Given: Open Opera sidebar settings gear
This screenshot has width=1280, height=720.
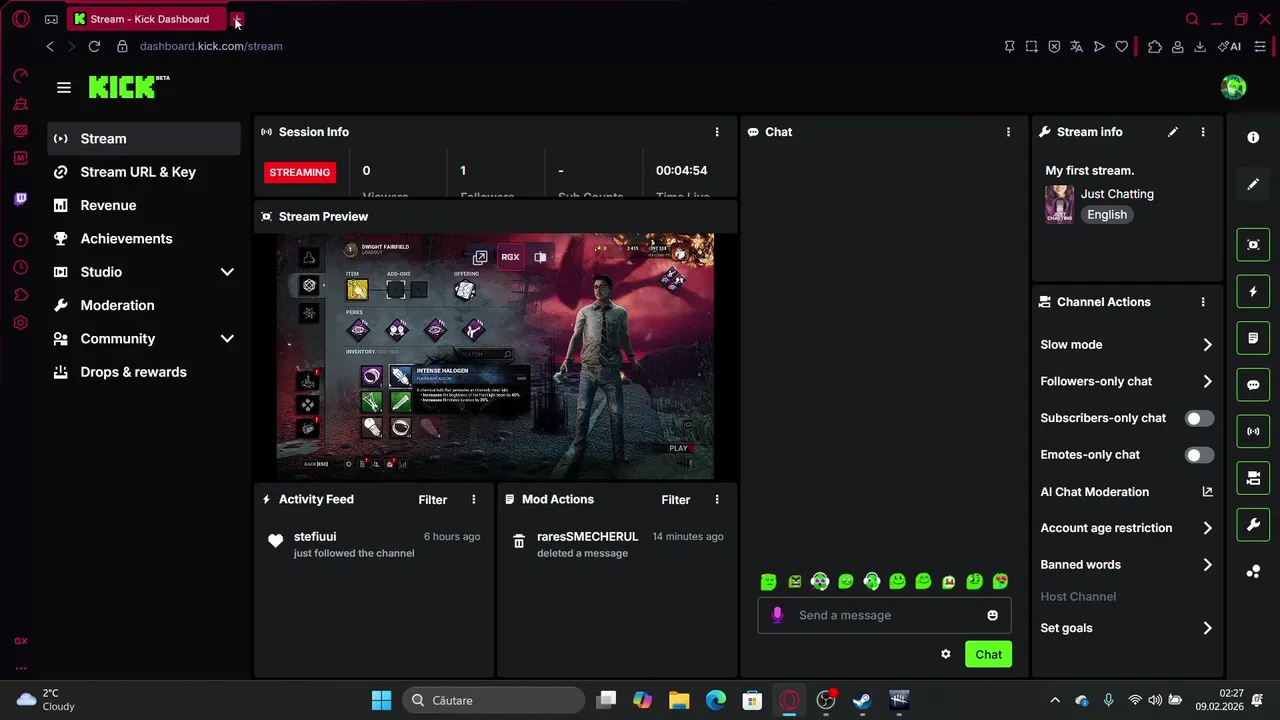Looking at the screenshot, I should coord(21,323).
